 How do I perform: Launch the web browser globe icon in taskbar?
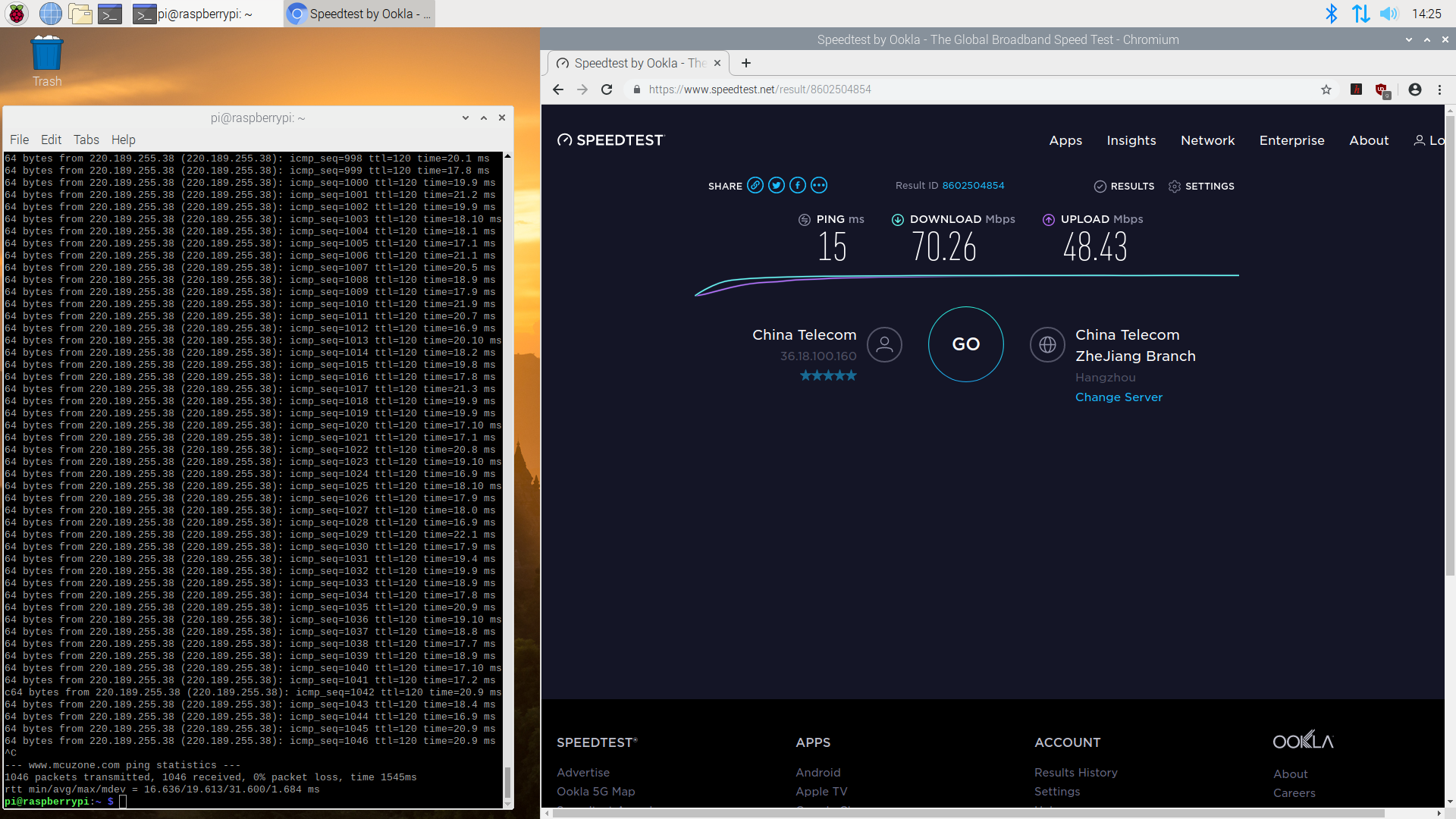(50, 14)
